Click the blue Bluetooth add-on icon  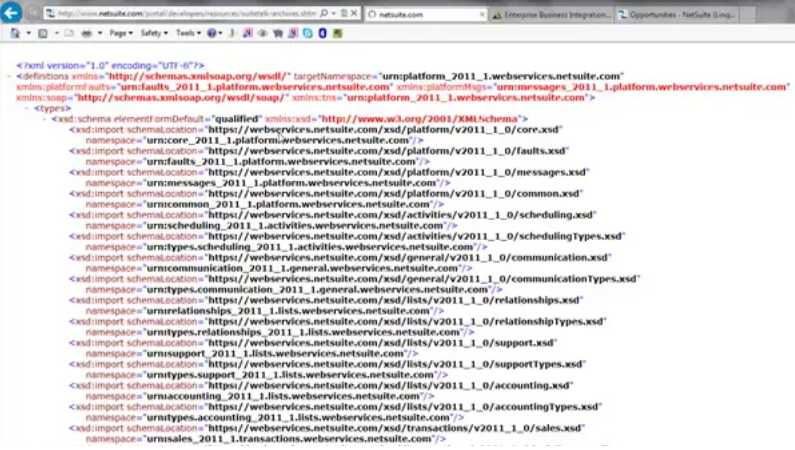[322, 33]
